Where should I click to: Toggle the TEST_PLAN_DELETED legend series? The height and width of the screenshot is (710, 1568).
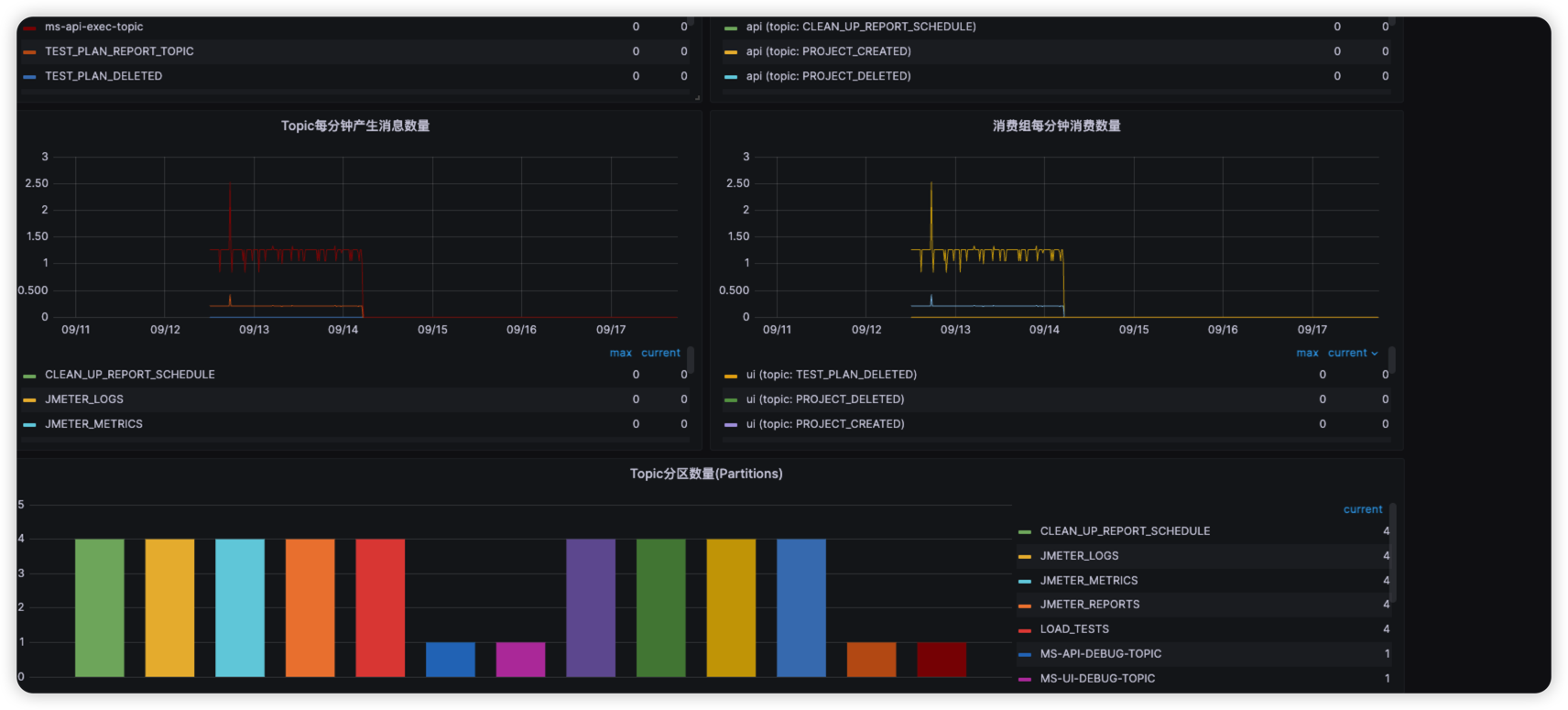[x=103, y=76]
